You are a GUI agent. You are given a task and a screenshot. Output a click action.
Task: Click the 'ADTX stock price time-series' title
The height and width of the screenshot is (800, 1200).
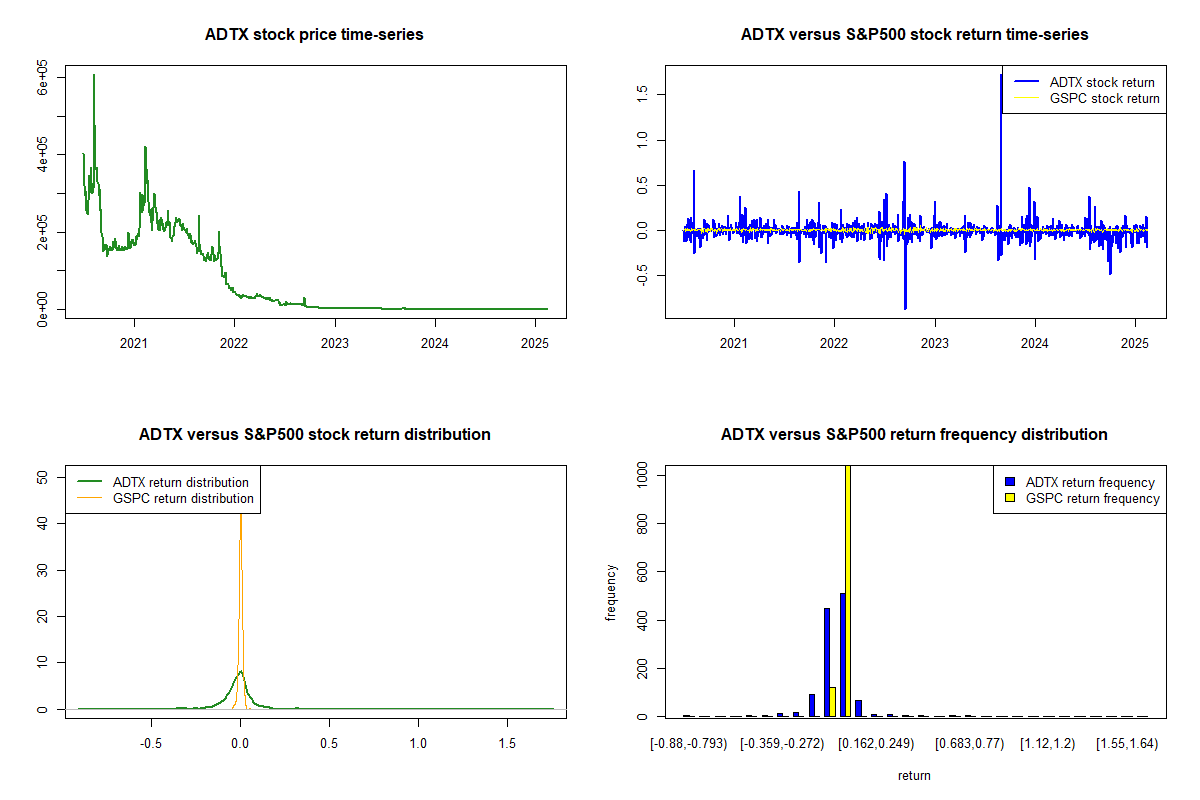[x=314, y=35]
